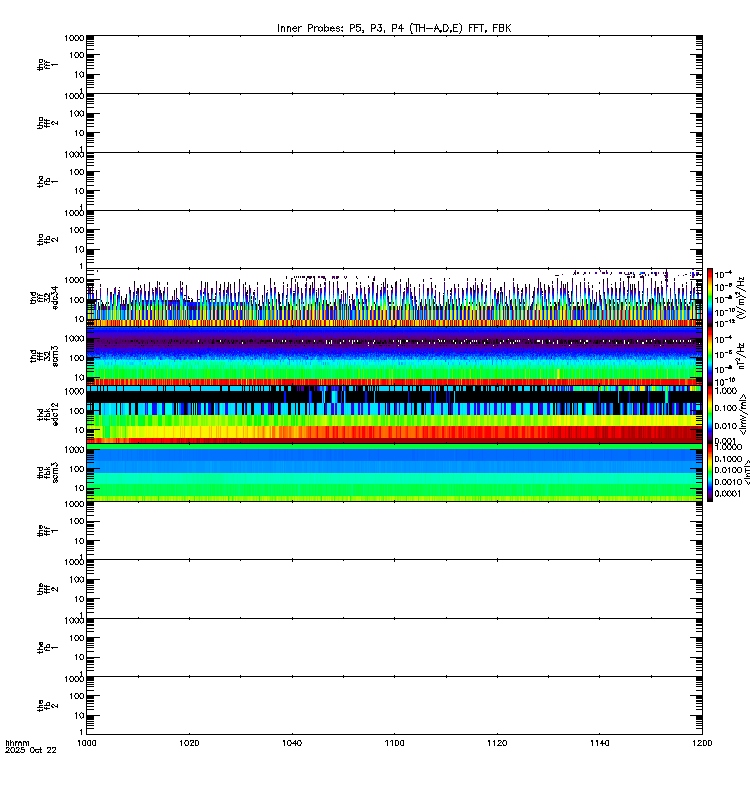Select the 'the ffr 2' panel label
The height and width of the screenshot is (800, 750).
click(x=47, y=589)
